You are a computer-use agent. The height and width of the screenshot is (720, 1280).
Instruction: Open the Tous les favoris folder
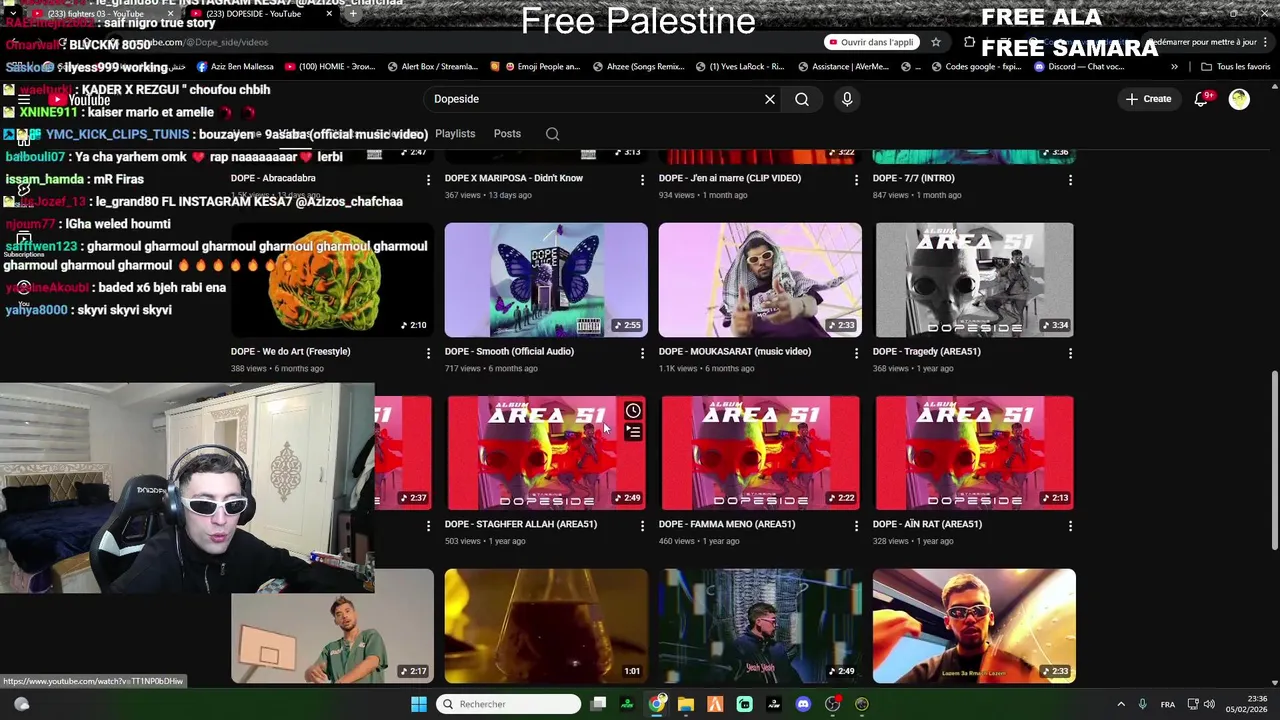[1236, 67]
